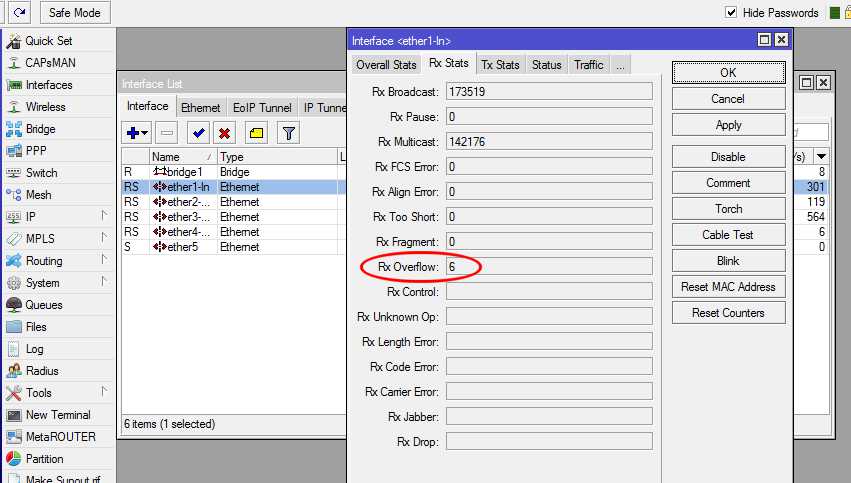This screenshot has height=483, width=851.
Task: Open the Switch sidebar entry
Action: 31,173
